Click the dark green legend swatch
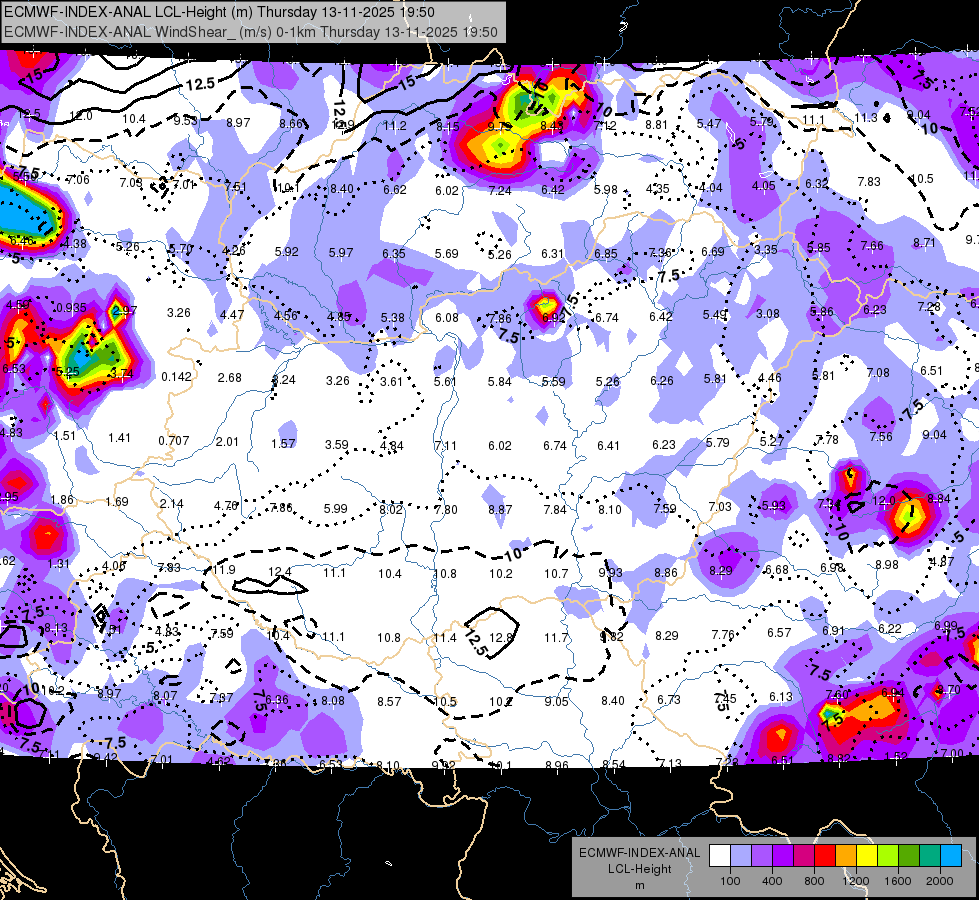The height and width of the screenshot is (900, 979). 909,856
